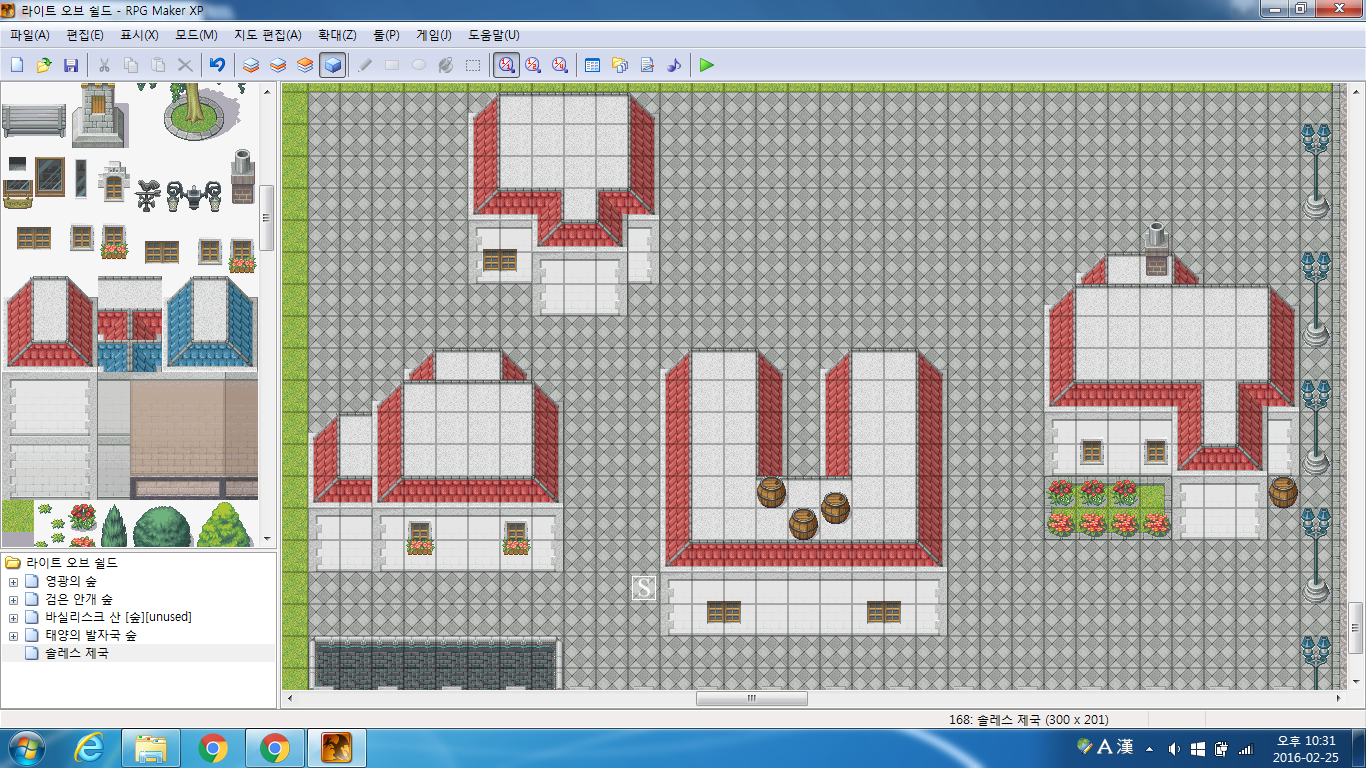Open the 파일(A) menu
Screen dimensions: 1366x768
click(x=30, y=35)
